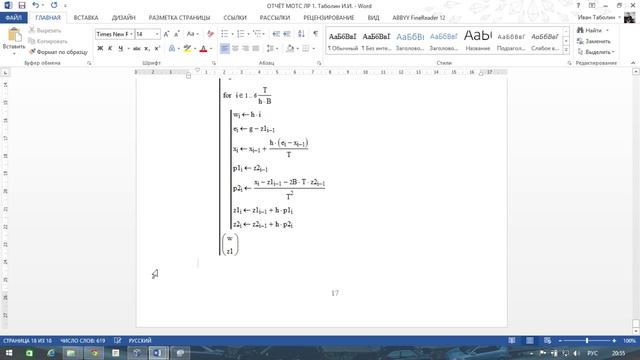Toggle subscript formatting

[147, 49]
